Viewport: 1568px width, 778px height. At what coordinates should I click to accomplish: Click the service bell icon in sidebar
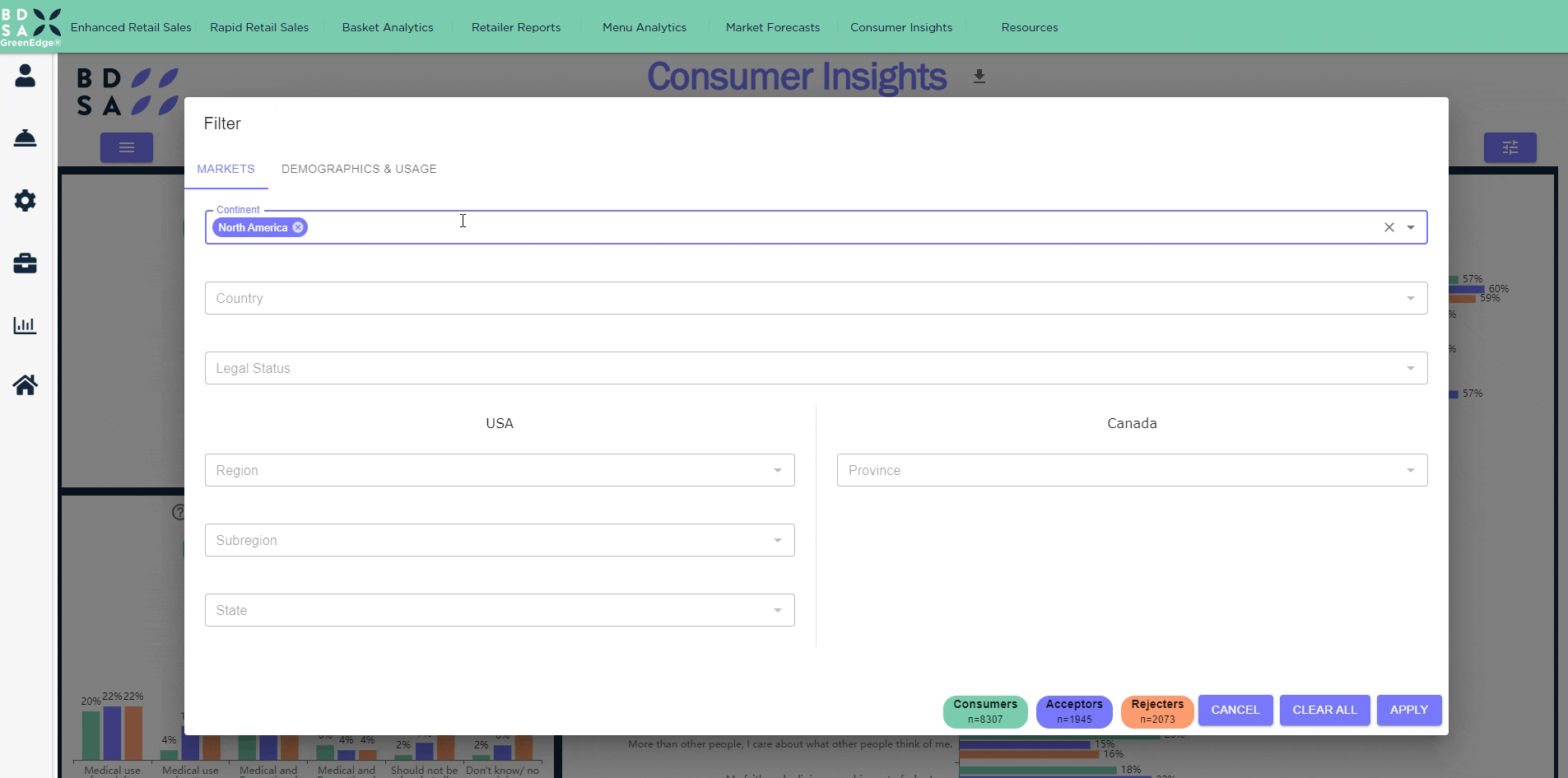(26, 138)
